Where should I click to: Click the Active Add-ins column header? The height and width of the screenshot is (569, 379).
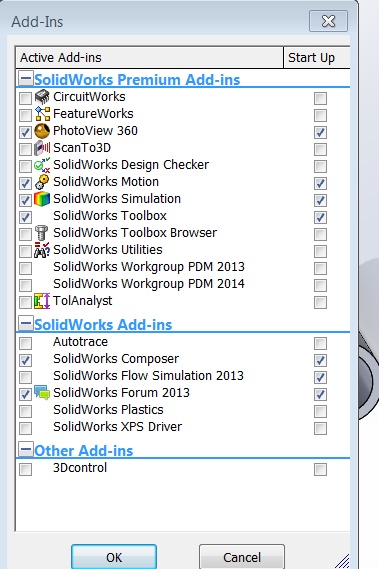[x=149, y=57]
